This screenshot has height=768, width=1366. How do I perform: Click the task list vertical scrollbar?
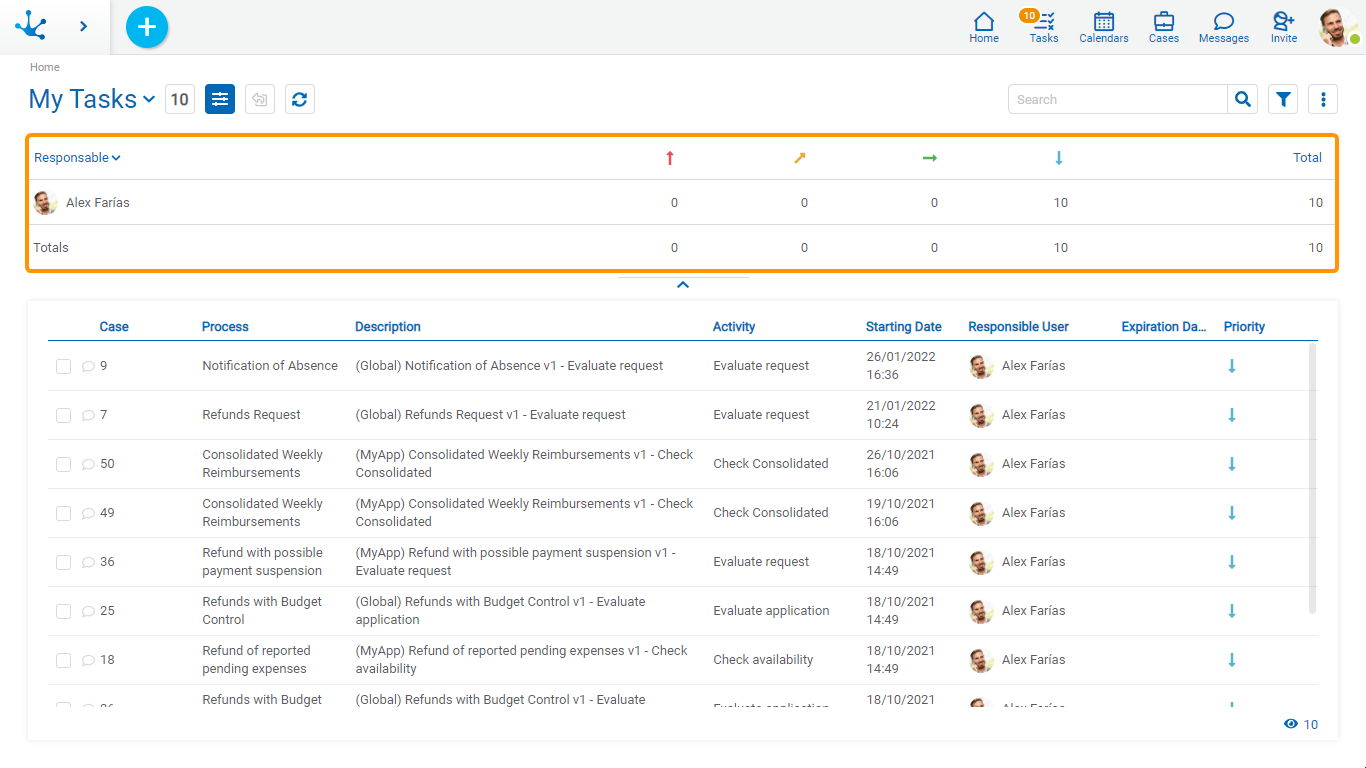[1312, 478]
